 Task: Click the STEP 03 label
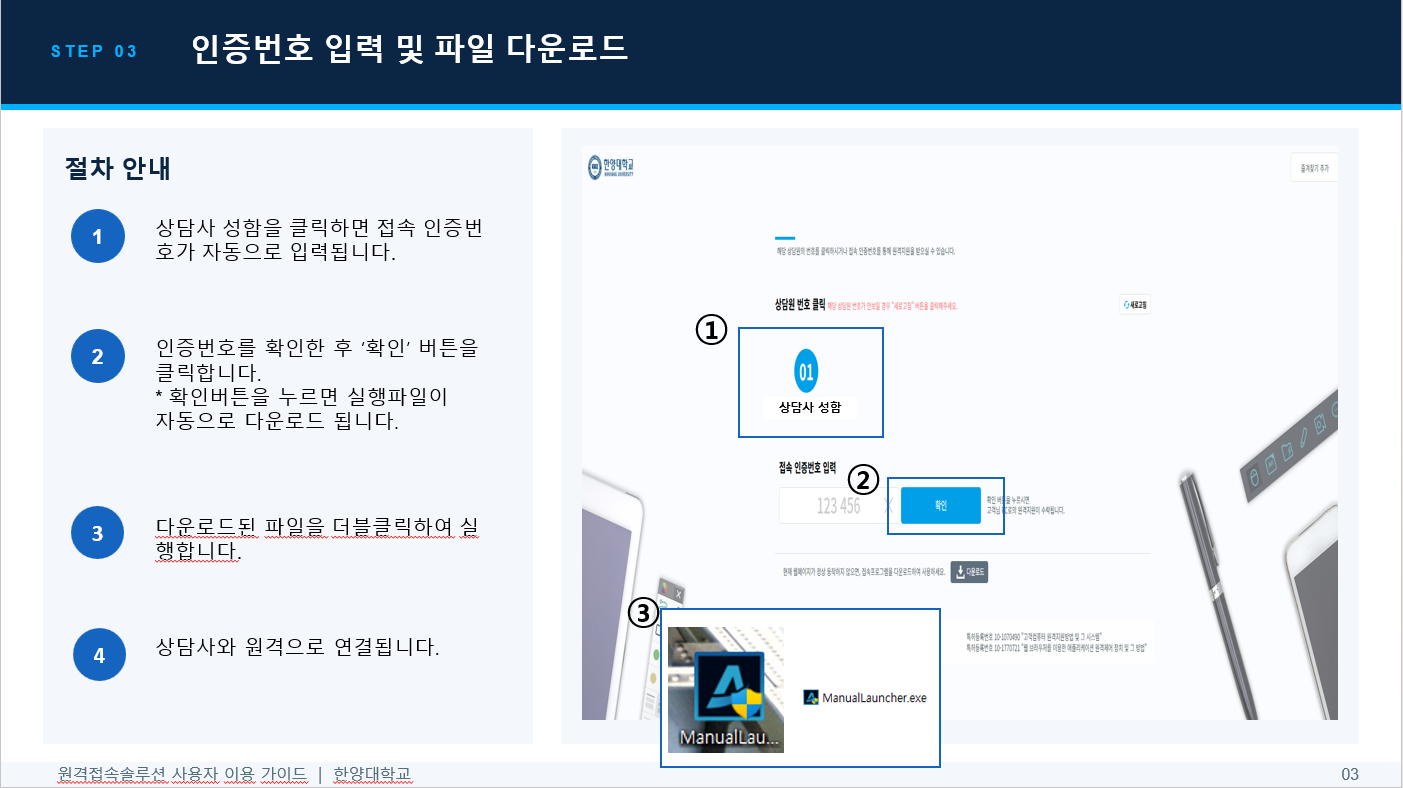(x=94, y=52)
